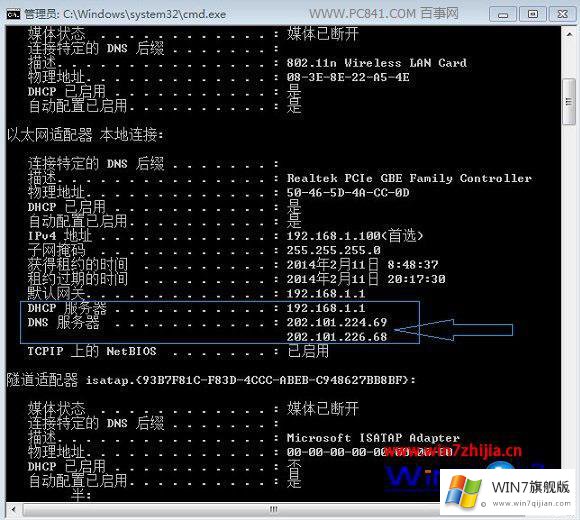Click secondary DNS 202.101.226.68
This screenshot has height=520, width=580.
[337, 337]
